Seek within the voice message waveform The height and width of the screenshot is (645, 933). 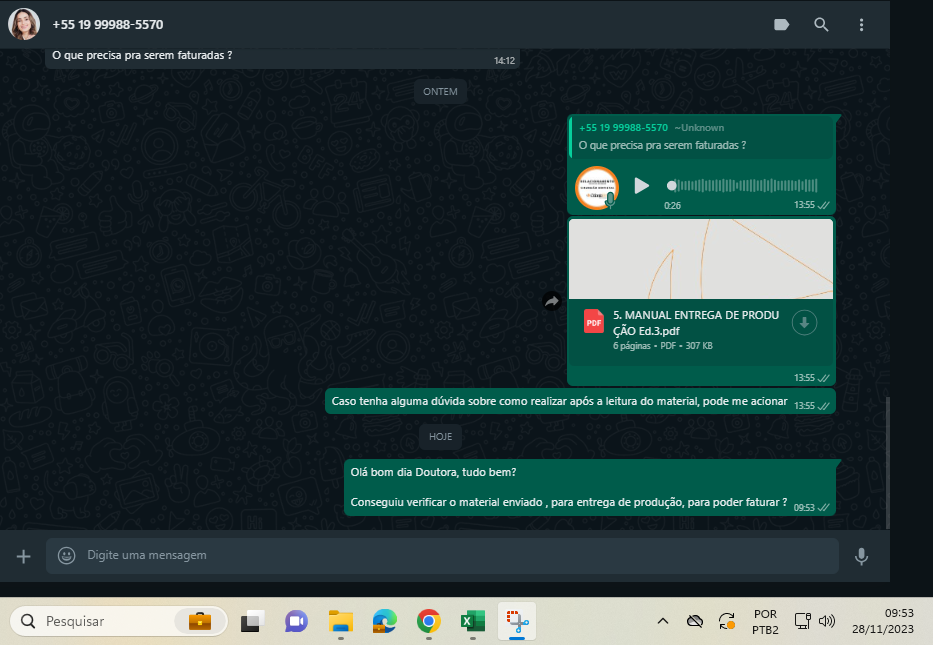745,186
